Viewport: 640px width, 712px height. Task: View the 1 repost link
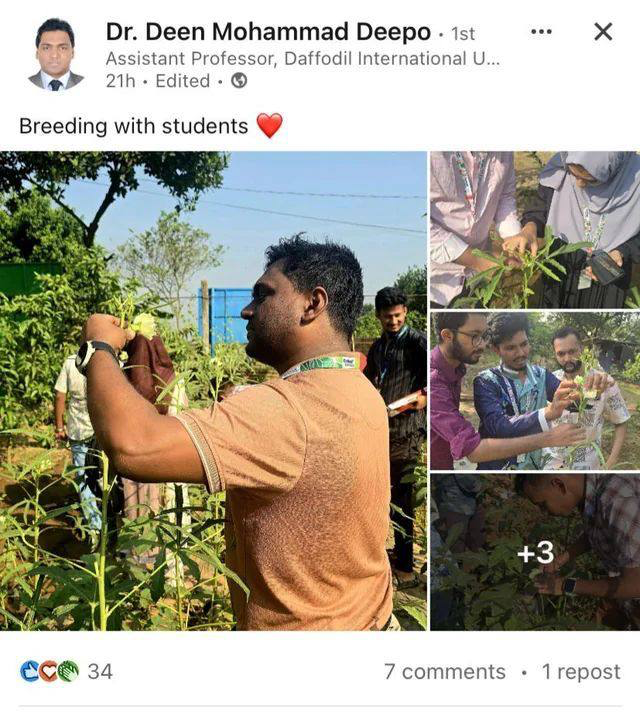click(x=581, y=672)
